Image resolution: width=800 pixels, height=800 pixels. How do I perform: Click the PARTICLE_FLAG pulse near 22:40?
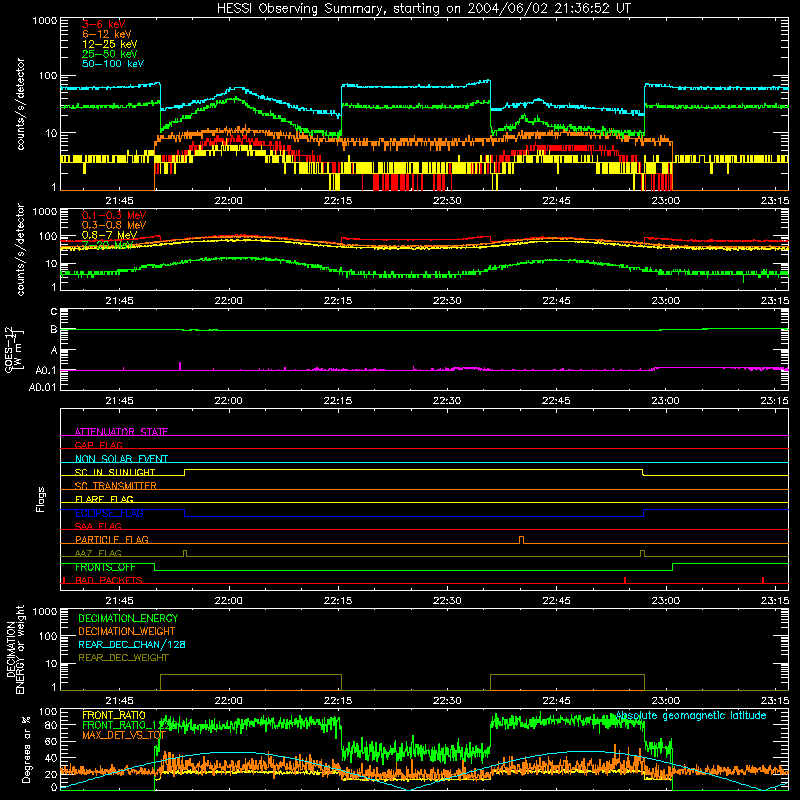[x=521, y=540]
